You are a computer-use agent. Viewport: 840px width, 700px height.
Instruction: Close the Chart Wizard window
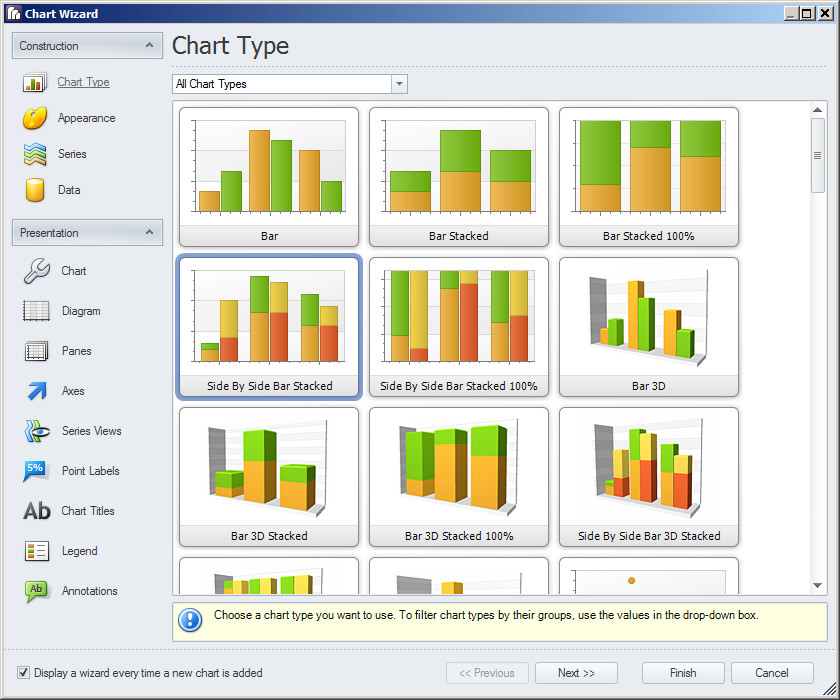[x=826, y=13]
